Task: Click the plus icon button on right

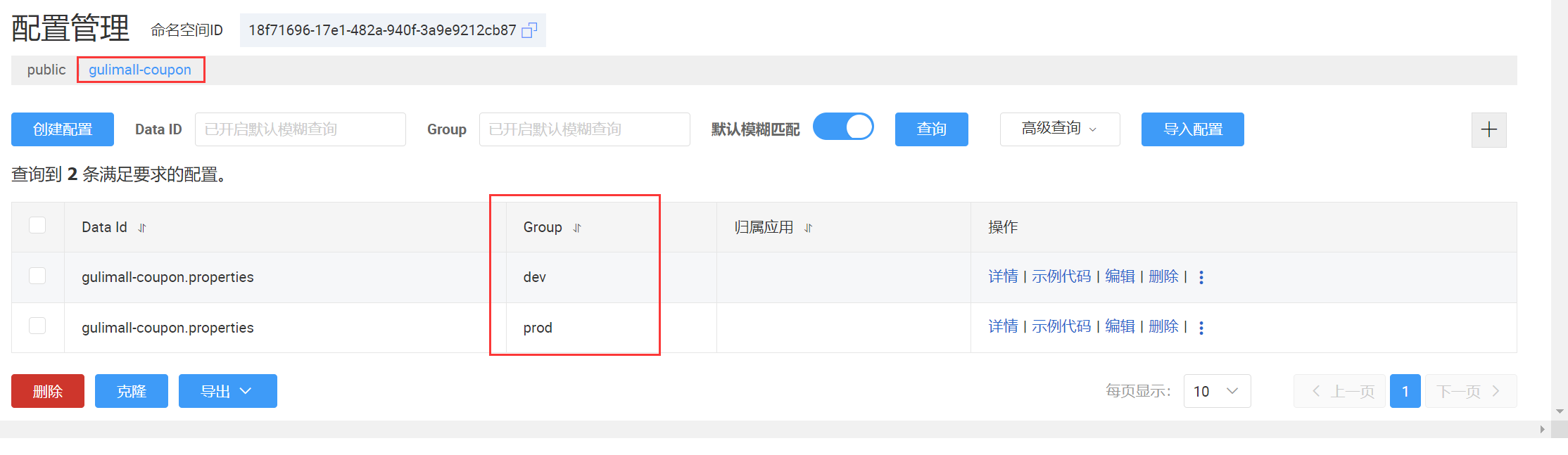Action: click(1488, 129)
